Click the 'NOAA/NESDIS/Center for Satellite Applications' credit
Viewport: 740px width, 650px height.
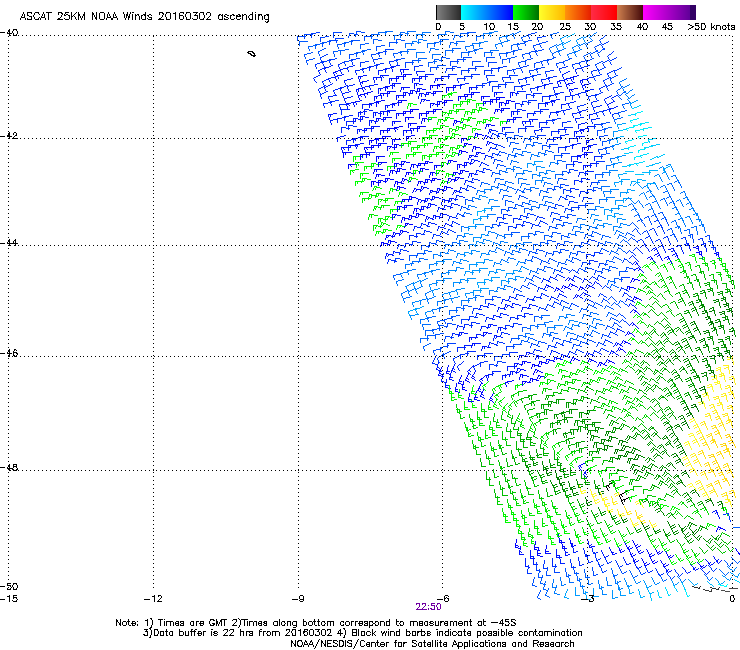pos(432,644)
